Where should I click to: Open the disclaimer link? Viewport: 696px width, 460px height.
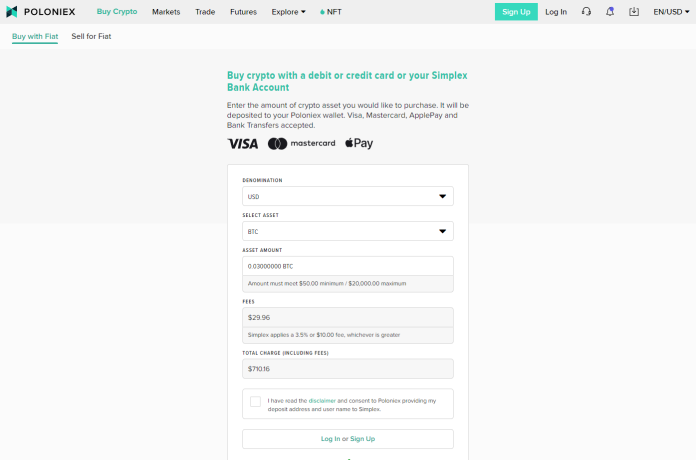(x=322, y=400)
